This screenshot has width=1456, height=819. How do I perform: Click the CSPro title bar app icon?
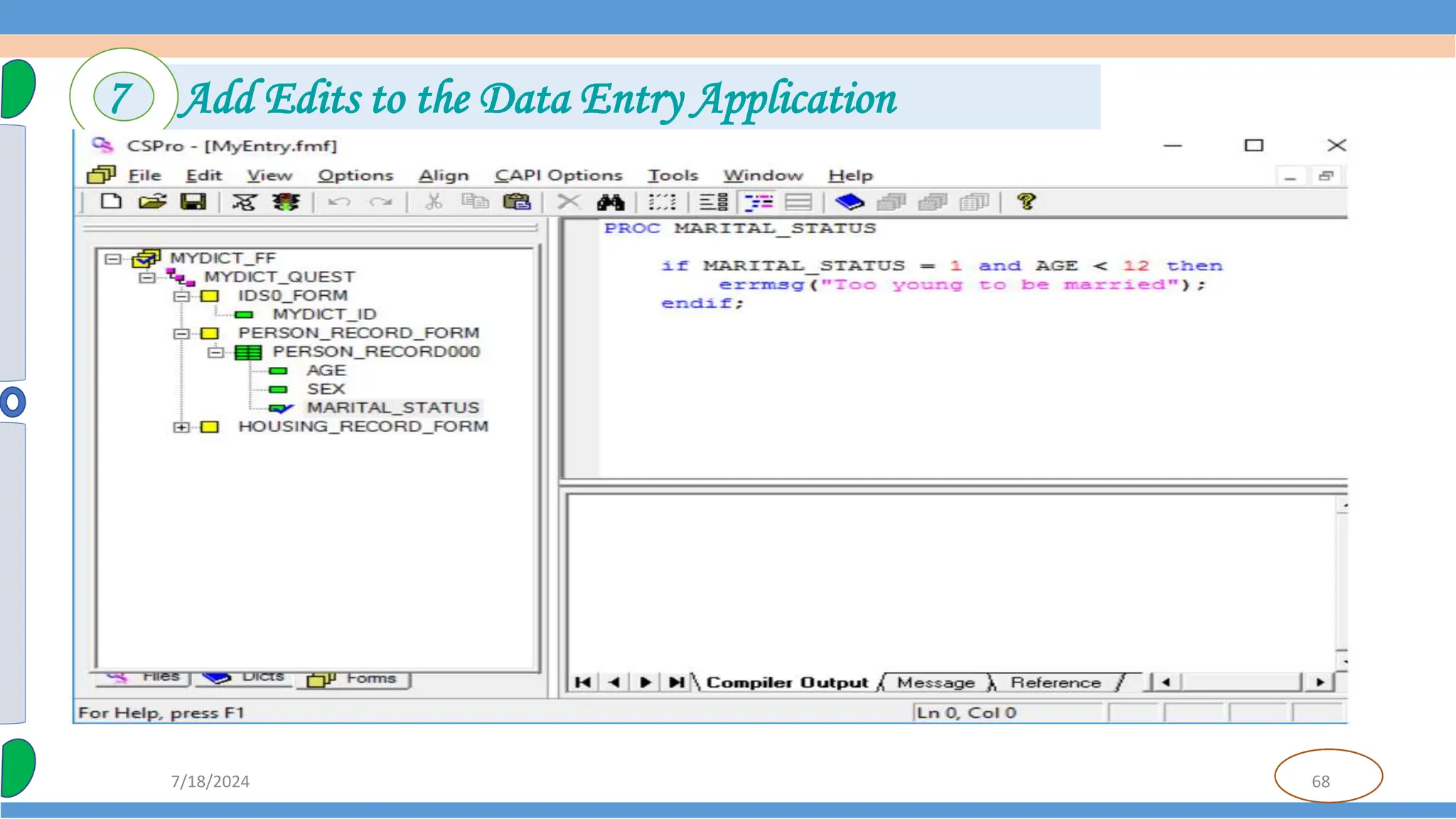pos(103,146)
